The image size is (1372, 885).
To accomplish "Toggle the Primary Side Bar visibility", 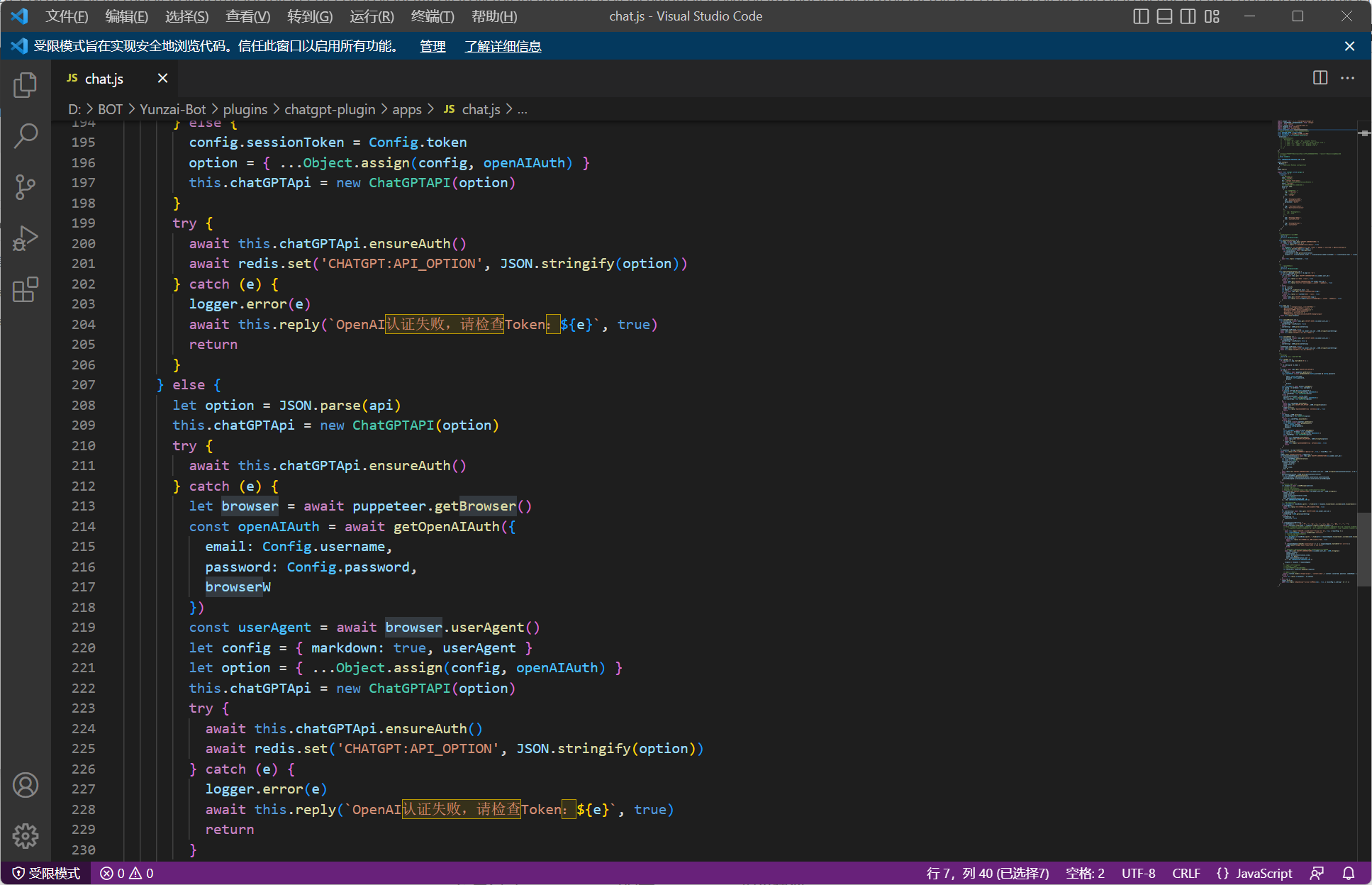I will click(1140, 16).
